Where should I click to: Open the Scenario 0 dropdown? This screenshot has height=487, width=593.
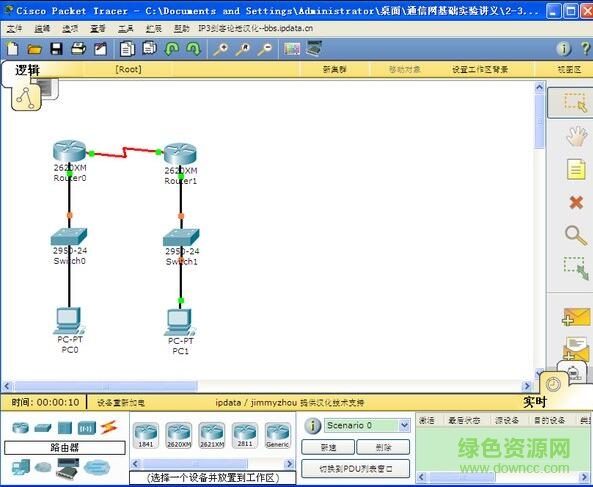366,425
